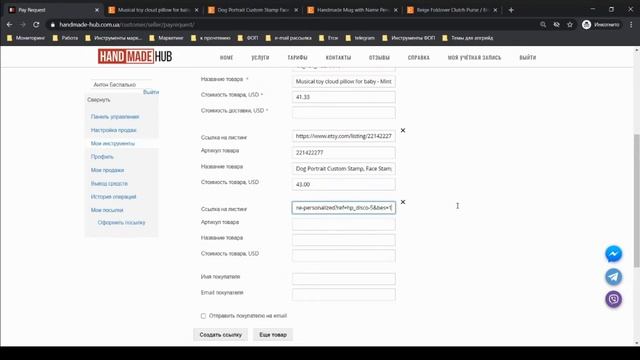This screenshot has height=360, width=640.
Task: Click Выйти link under the user name
Action: pos(151,92)
